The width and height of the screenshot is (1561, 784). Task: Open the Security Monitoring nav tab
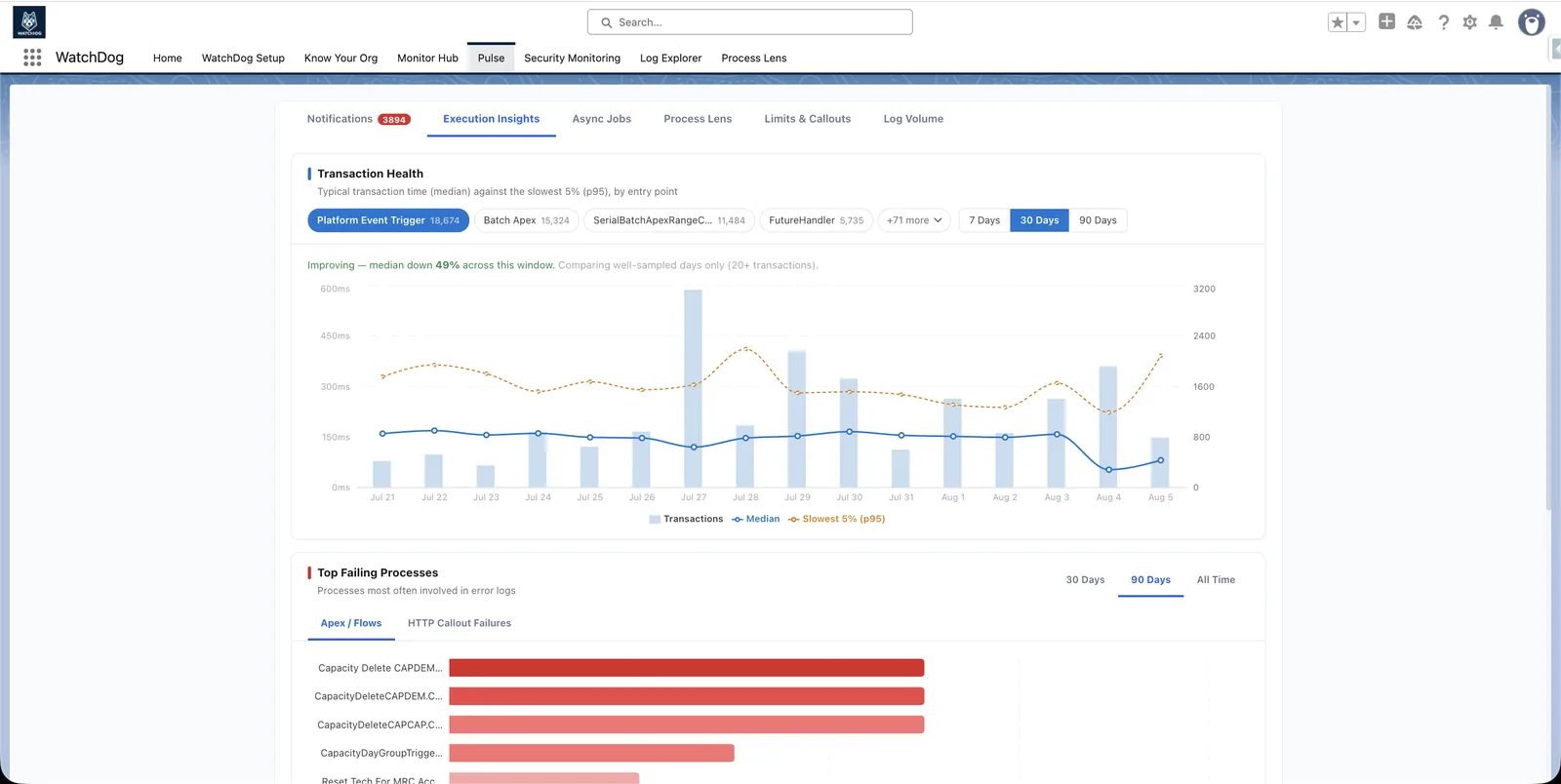[572, 59]
